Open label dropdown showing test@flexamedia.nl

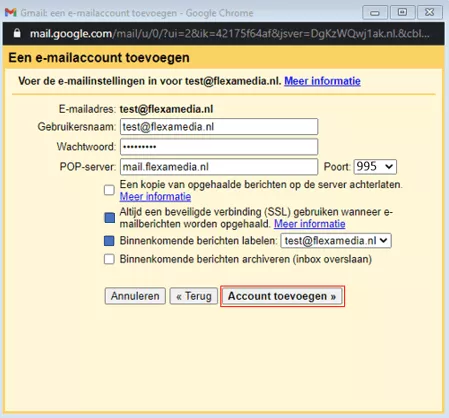pyautogui.click(x=336, y=241)
